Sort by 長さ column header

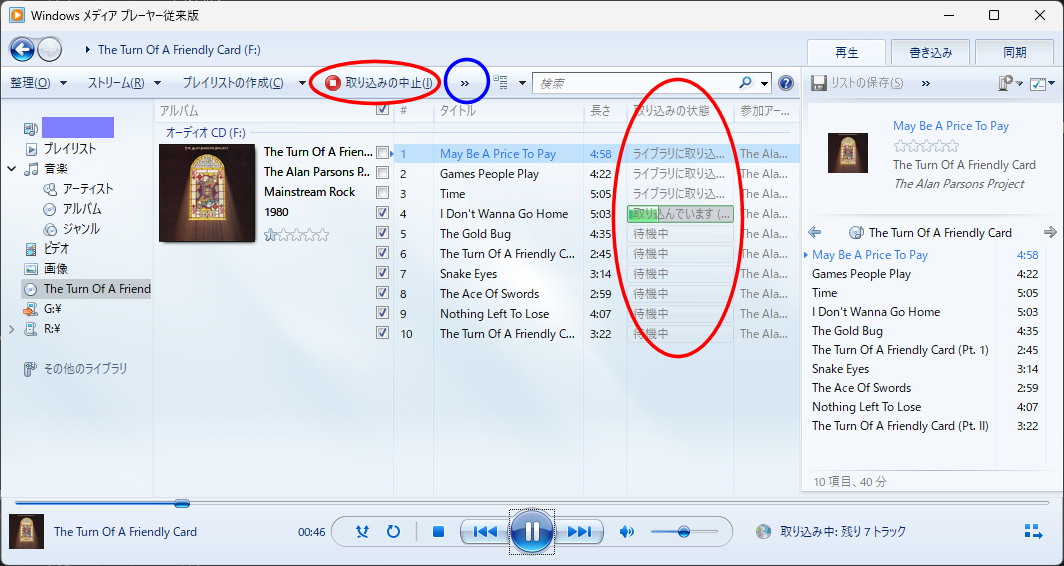pyautogui.click(x=601, y=111)
